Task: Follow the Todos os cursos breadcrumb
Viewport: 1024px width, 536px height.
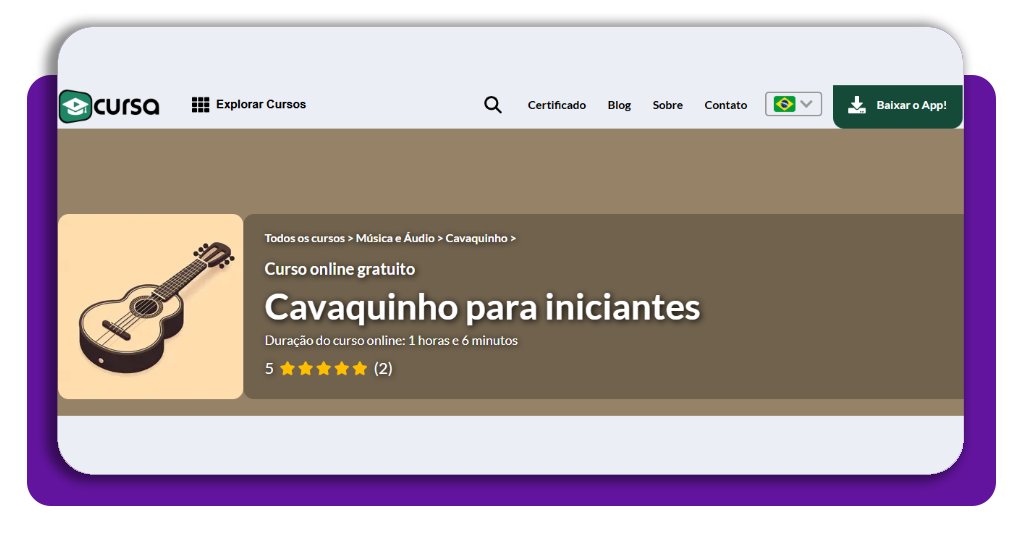Action: (304, 238)
